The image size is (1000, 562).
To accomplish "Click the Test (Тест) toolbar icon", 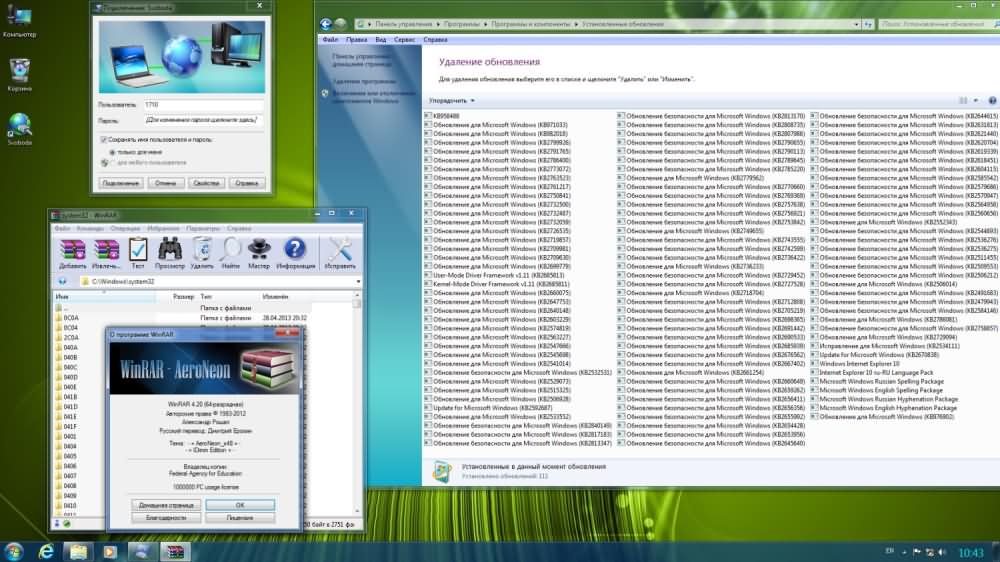I will [x=138, y=251].
